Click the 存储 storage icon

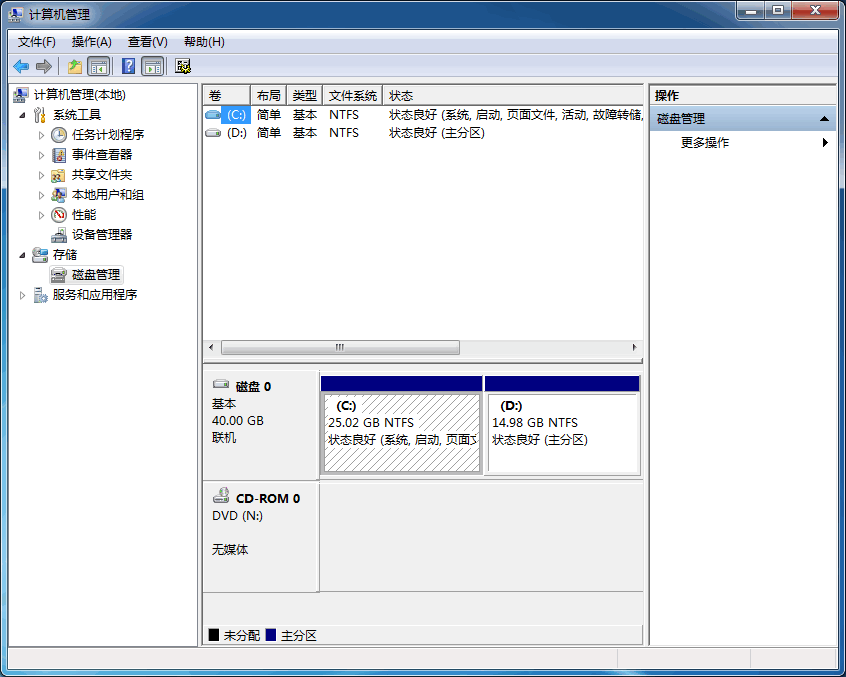40,255
